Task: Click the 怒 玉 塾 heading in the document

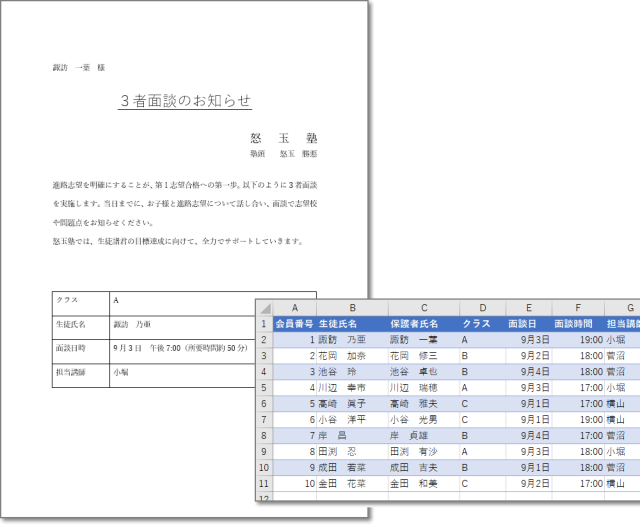Action: pyautogui.click(x=283, y=137)
